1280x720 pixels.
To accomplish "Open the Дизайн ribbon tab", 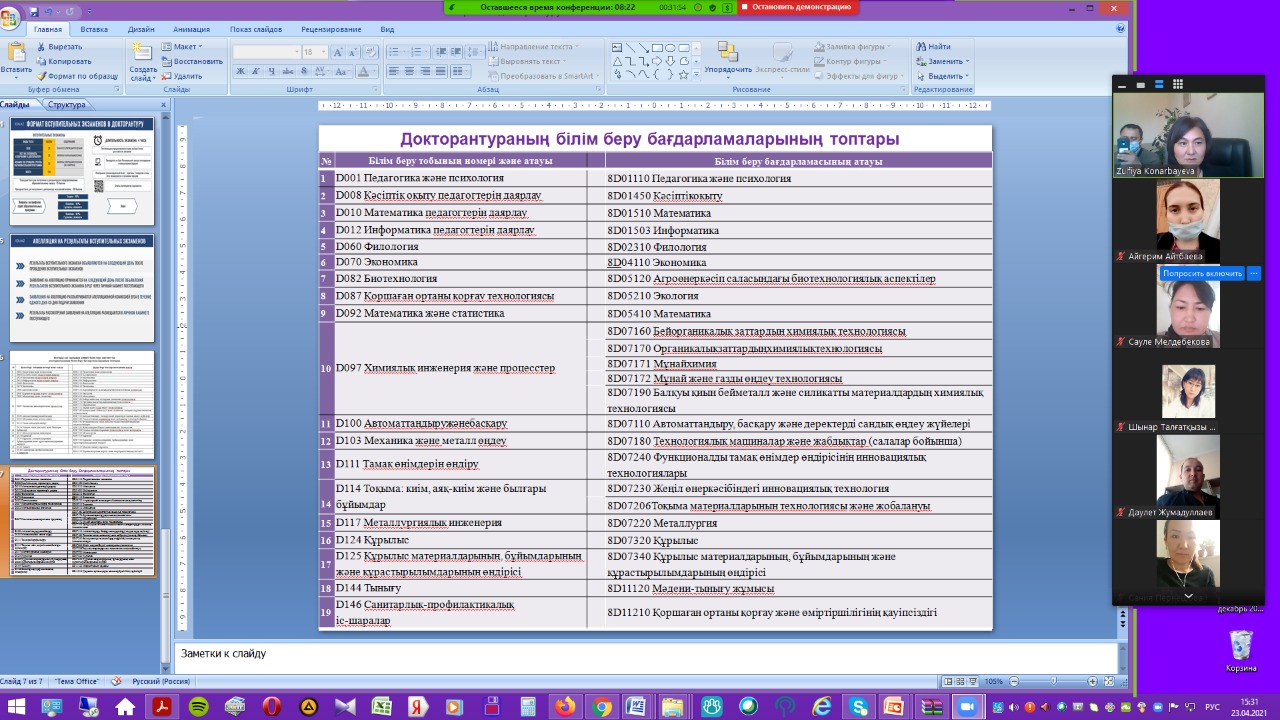I will pos(141,29).
